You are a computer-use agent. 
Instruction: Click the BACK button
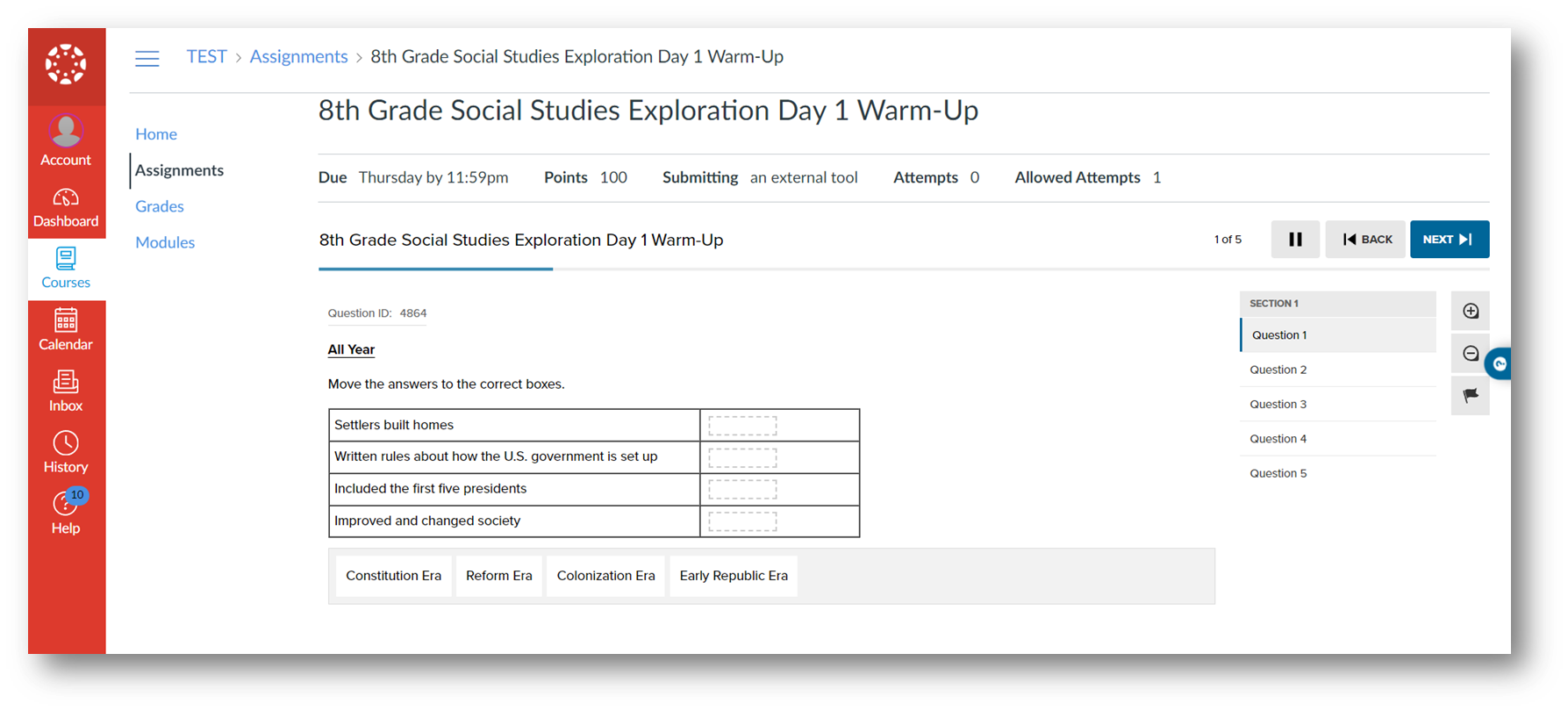[1365, 240]
